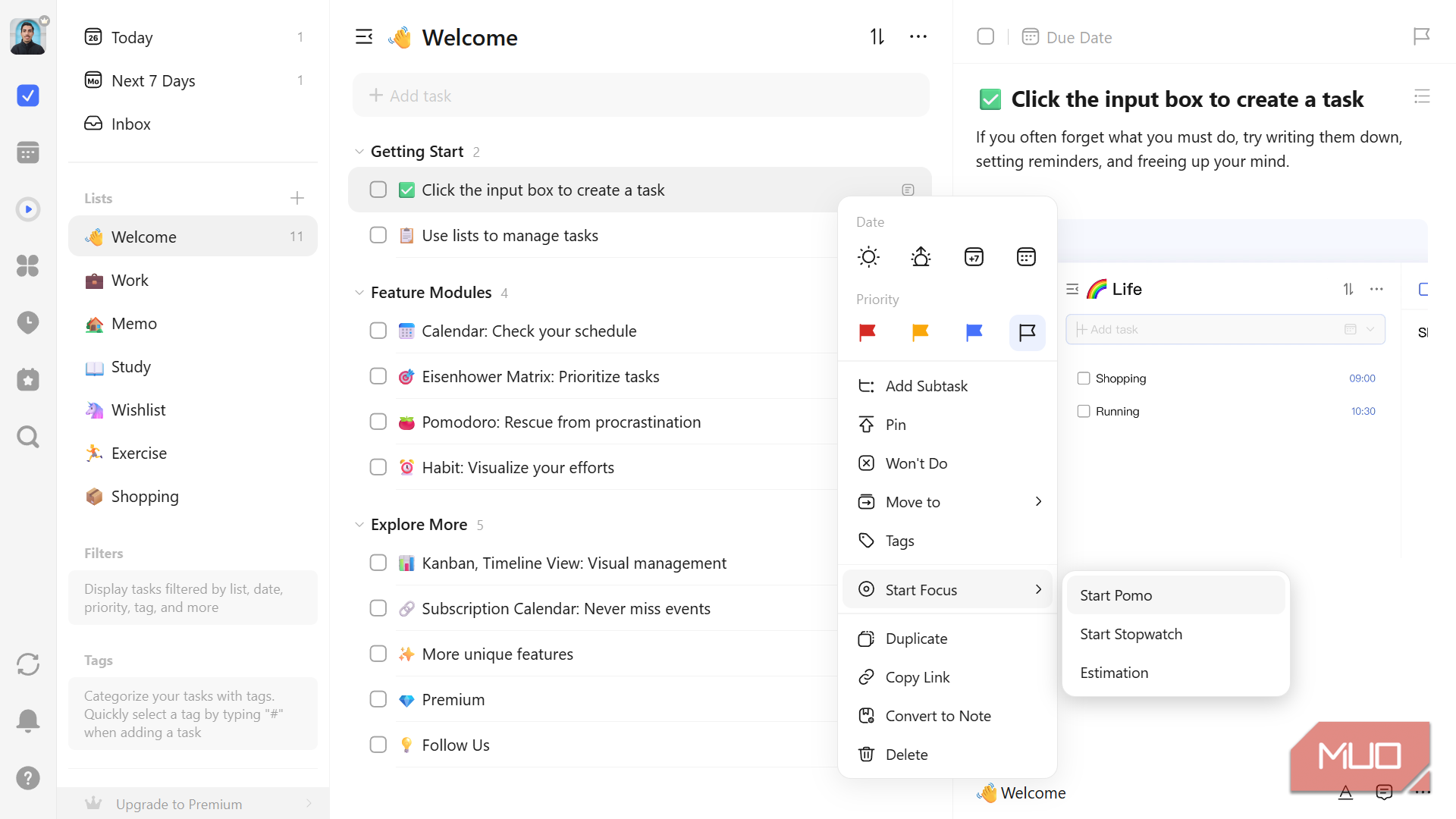The height and width of the screenshot is (819, 1456).
Task: Open the Habit clock icon in rail
Action: click(x=28, y=323)
